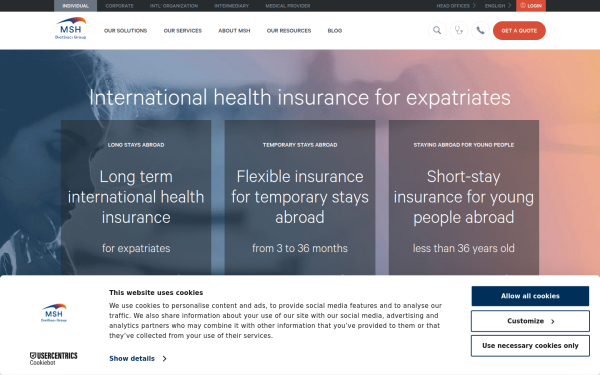The width and height of the screenshot is (600, 375).
Task: Expand Show details for cookies
Action: tap(138, 359)
